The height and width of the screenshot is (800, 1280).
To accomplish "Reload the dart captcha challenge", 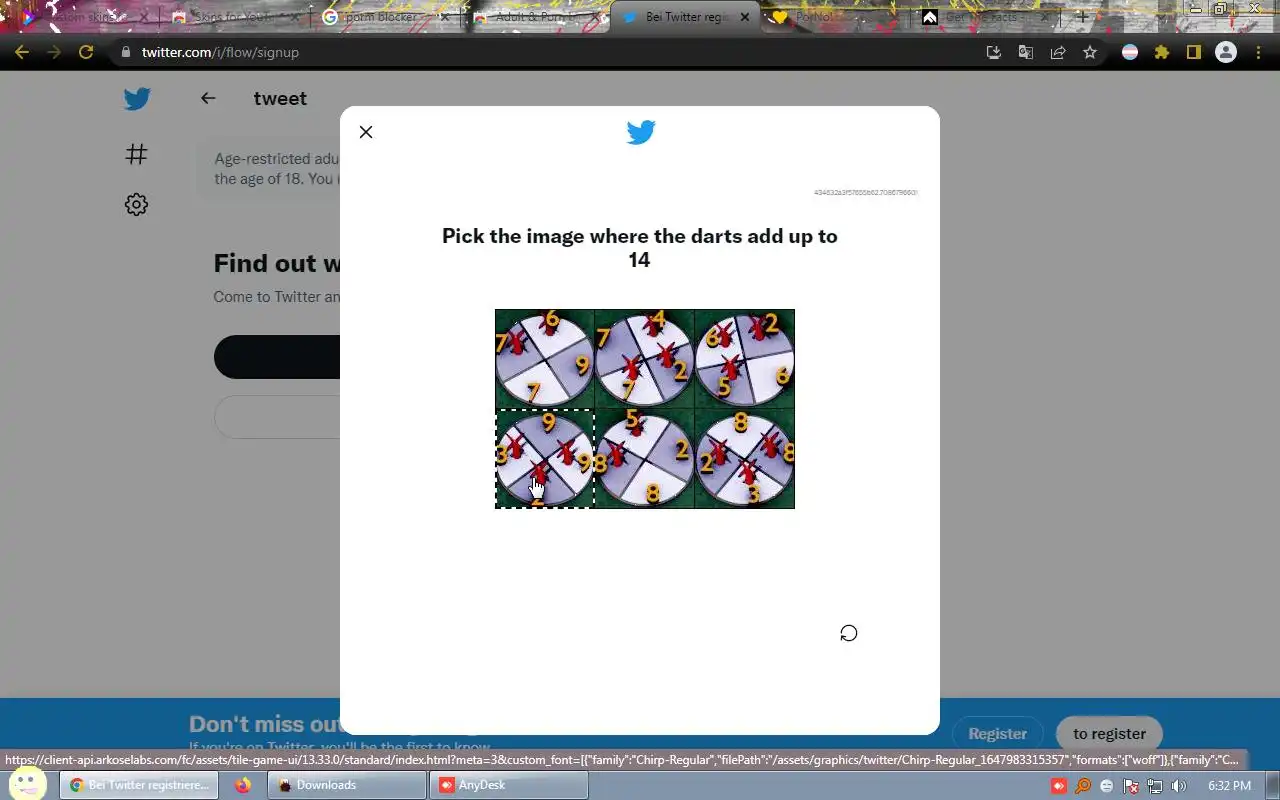I will pyautogui.click(x=849, y=633).
